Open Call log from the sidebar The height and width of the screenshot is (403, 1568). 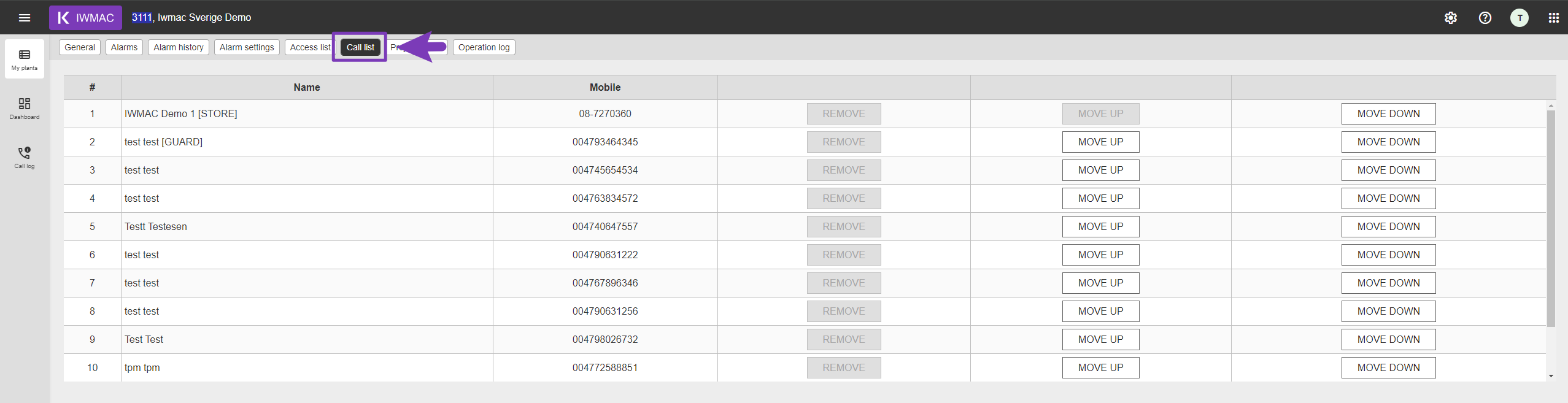[25, 157]
